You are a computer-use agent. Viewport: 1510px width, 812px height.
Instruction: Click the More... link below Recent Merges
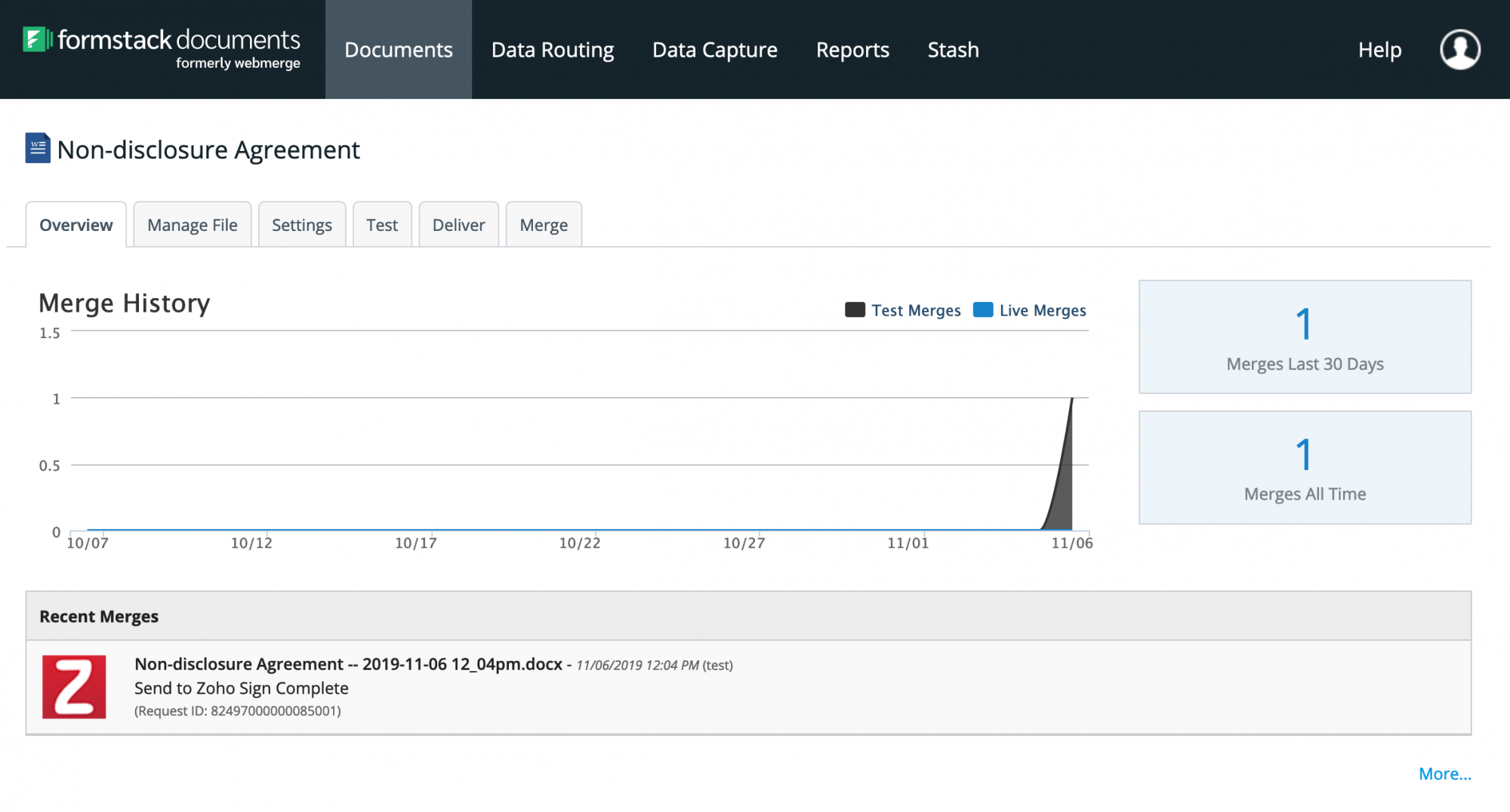(x=1444, y=774)
